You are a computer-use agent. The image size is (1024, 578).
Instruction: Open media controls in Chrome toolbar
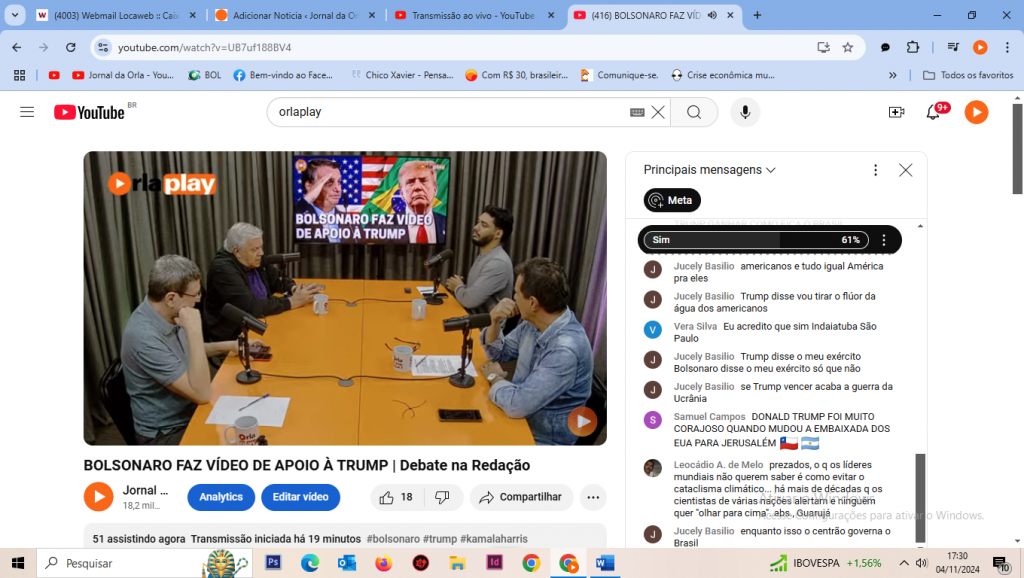(953, 48)
